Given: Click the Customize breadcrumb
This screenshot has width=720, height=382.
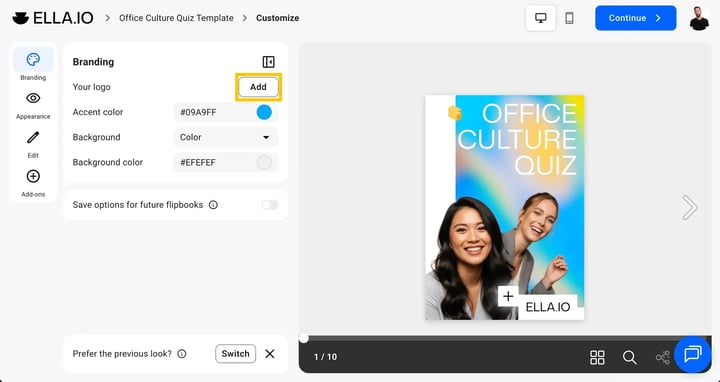Looking at the screenshot, I should click(277, 18).
